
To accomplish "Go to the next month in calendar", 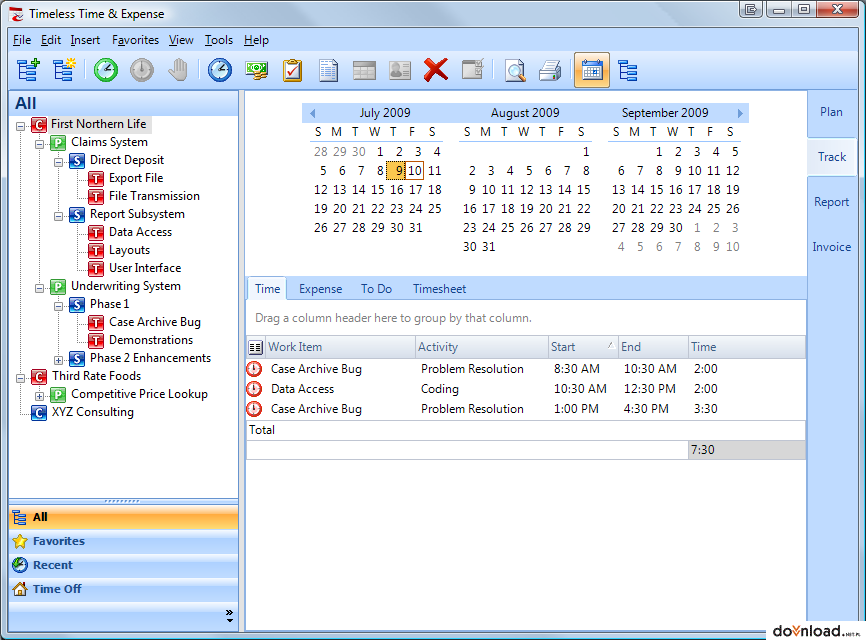I will click(x=740, y=113).
